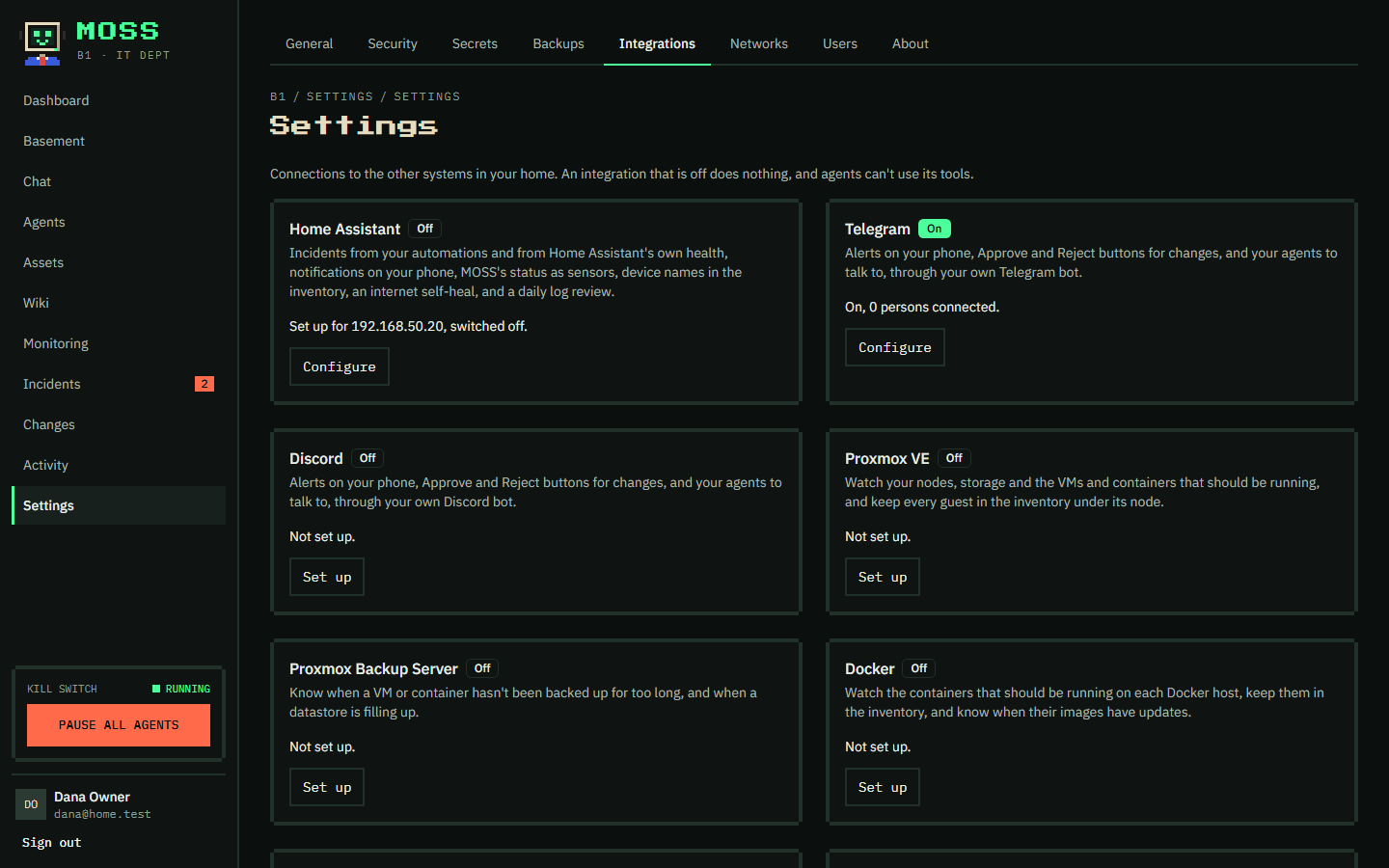Click the dana@home.test email text
Screen dimensions: 1389x868
pos(102,814)
